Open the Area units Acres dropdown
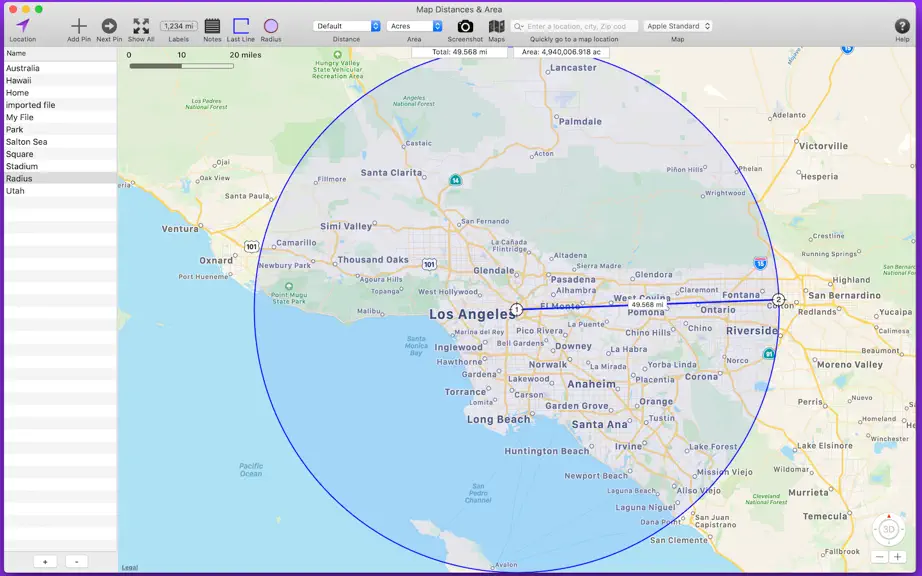Image resolution: width=922 pixels, height=576 pixels. click(414, 26)
